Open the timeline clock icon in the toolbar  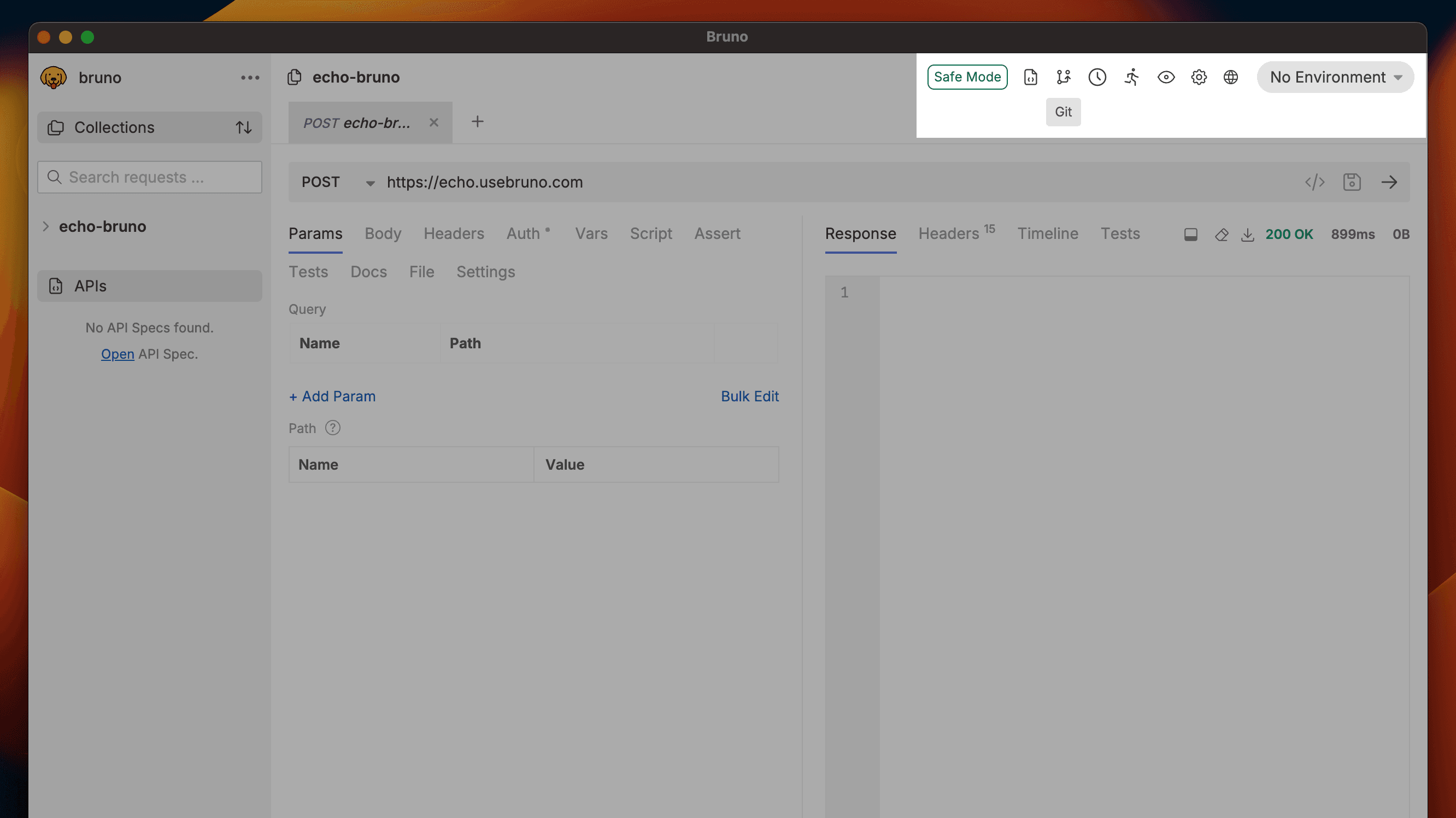coord(1097,77)
